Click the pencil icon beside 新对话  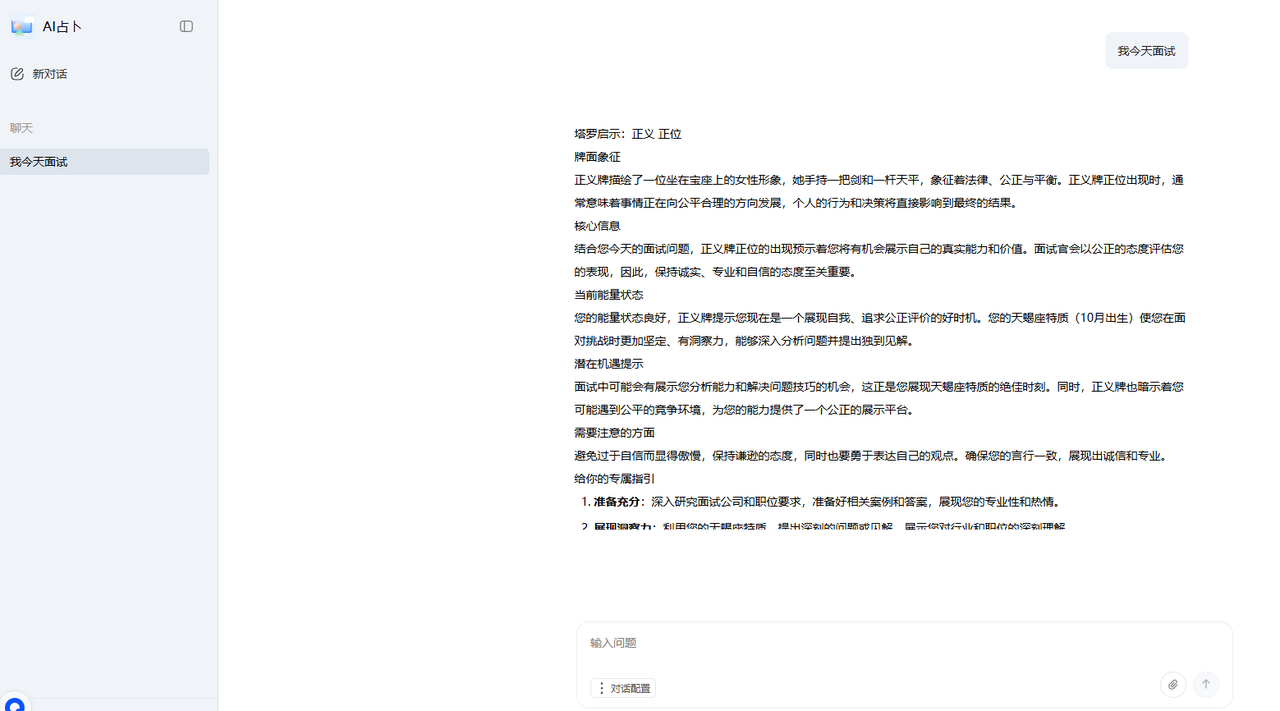pyautogui.click(x=17, y=74)
